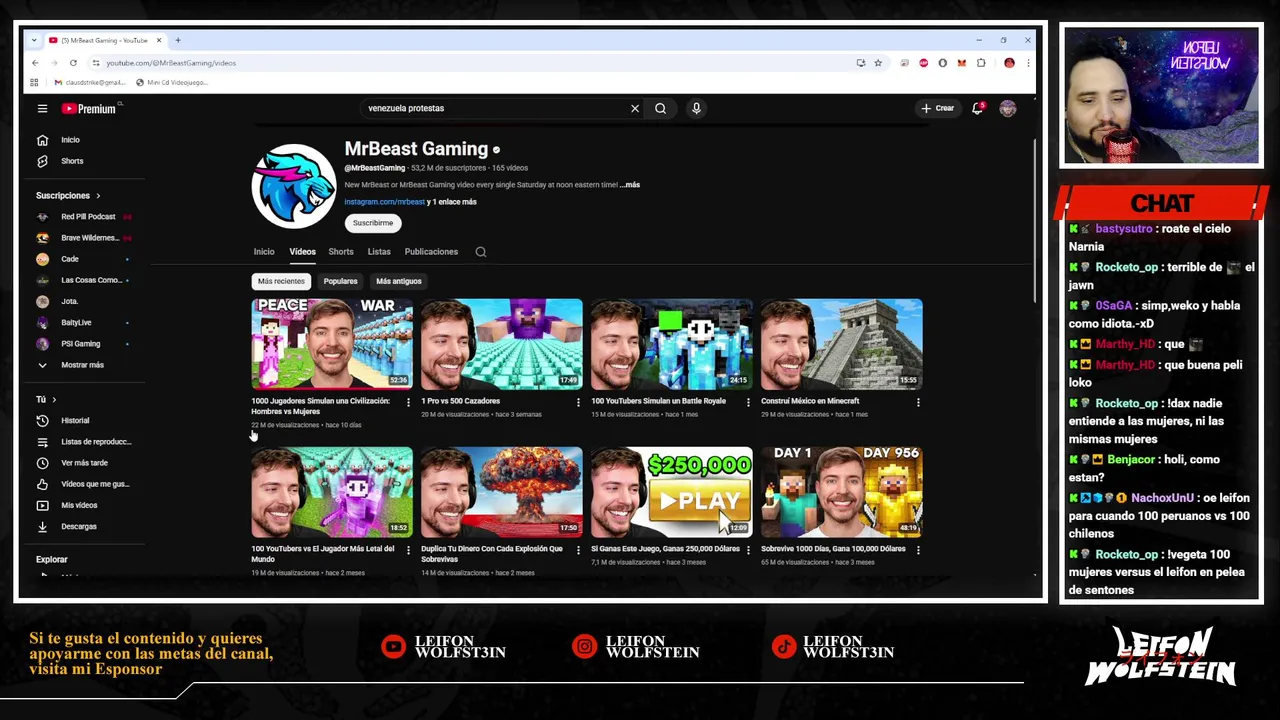The width and height of the screenshot is (1280, 720).
Task: Open Chrome three-dot menu
Action: [1027, 63]
